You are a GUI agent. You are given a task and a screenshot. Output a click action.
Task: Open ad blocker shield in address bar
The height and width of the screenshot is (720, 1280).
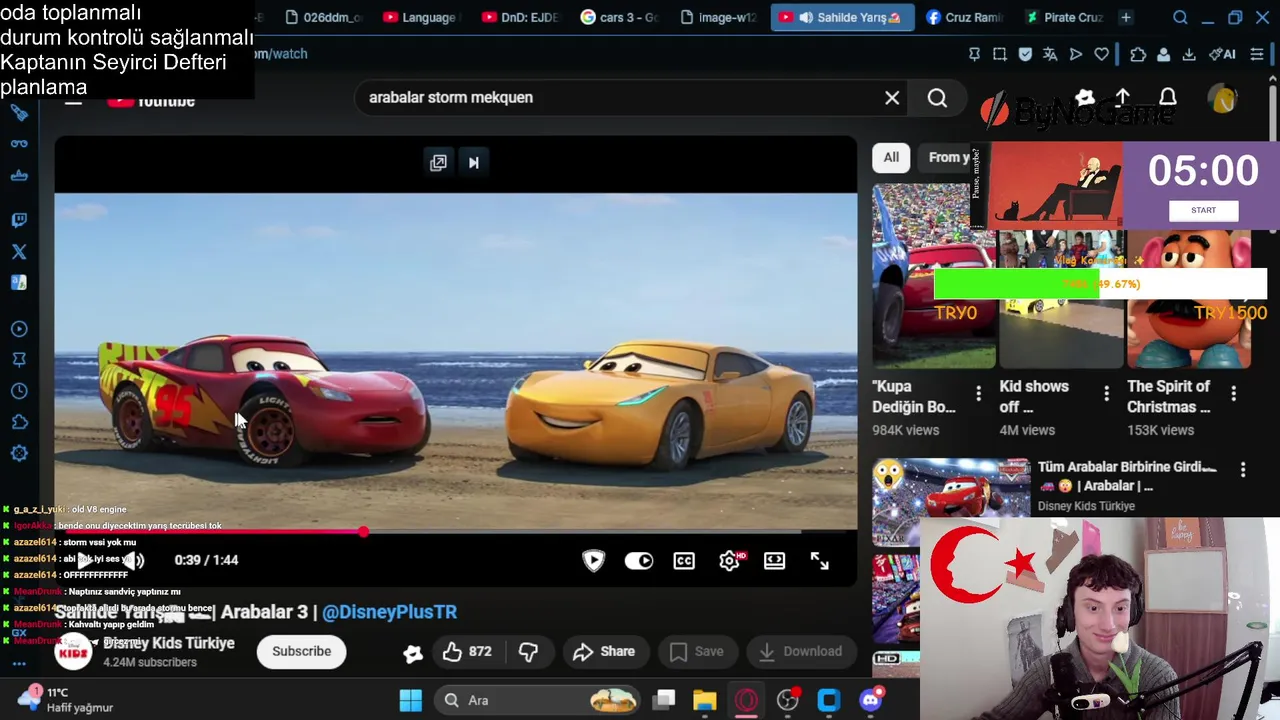(1025, 54)
